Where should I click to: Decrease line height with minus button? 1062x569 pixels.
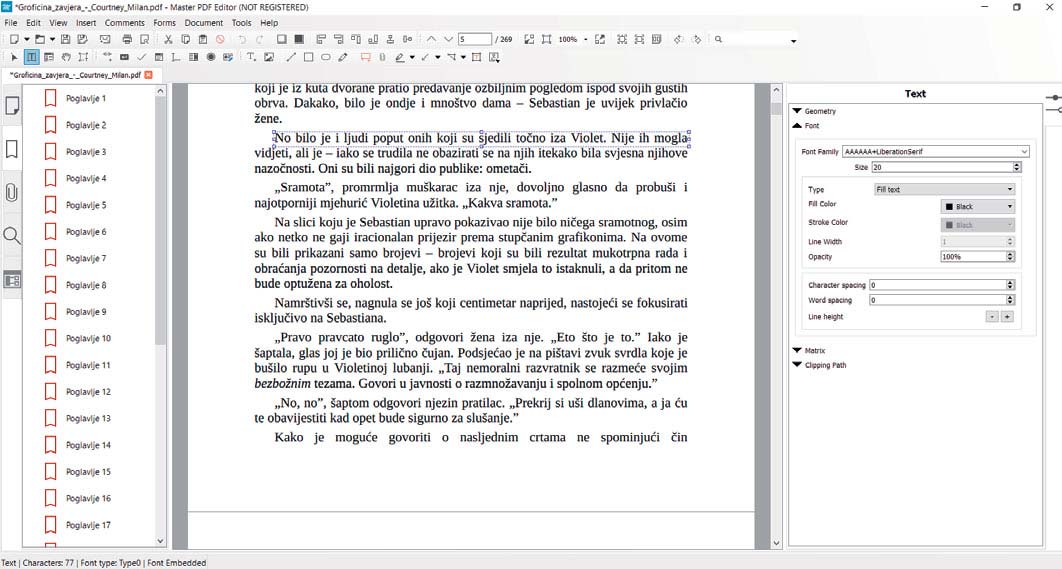click(x=992, y=316)
